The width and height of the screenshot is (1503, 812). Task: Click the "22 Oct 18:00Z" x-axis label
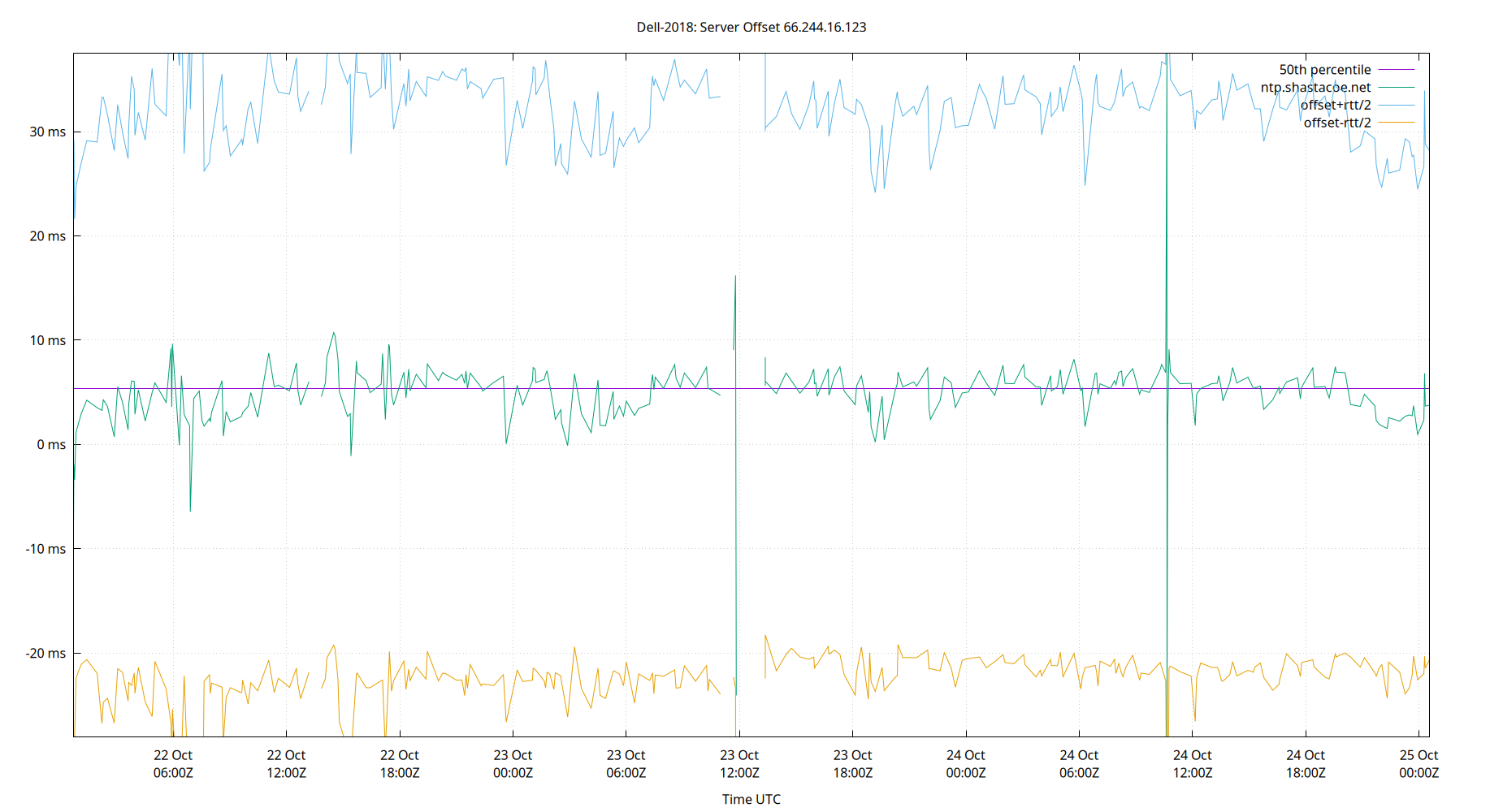tap(400, 764)
